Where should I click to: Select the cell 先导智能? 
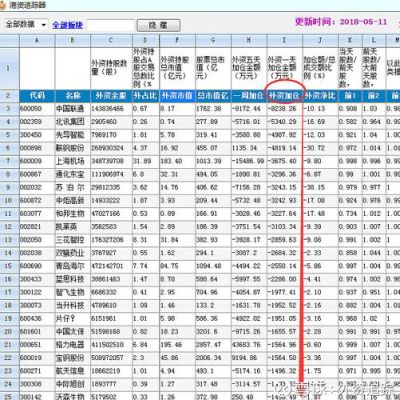(73, 135)
